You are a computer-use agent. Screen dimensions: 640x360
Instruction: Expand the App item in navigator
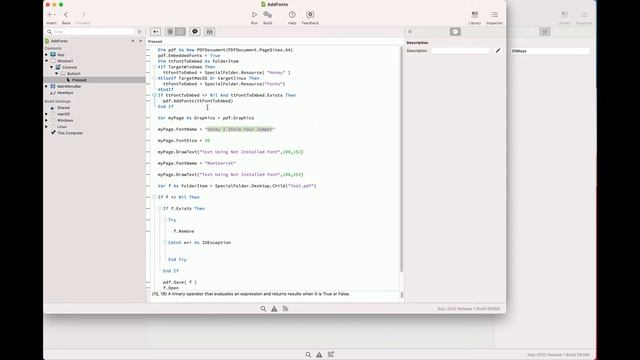pyautogui.click(x=46, y=54)
